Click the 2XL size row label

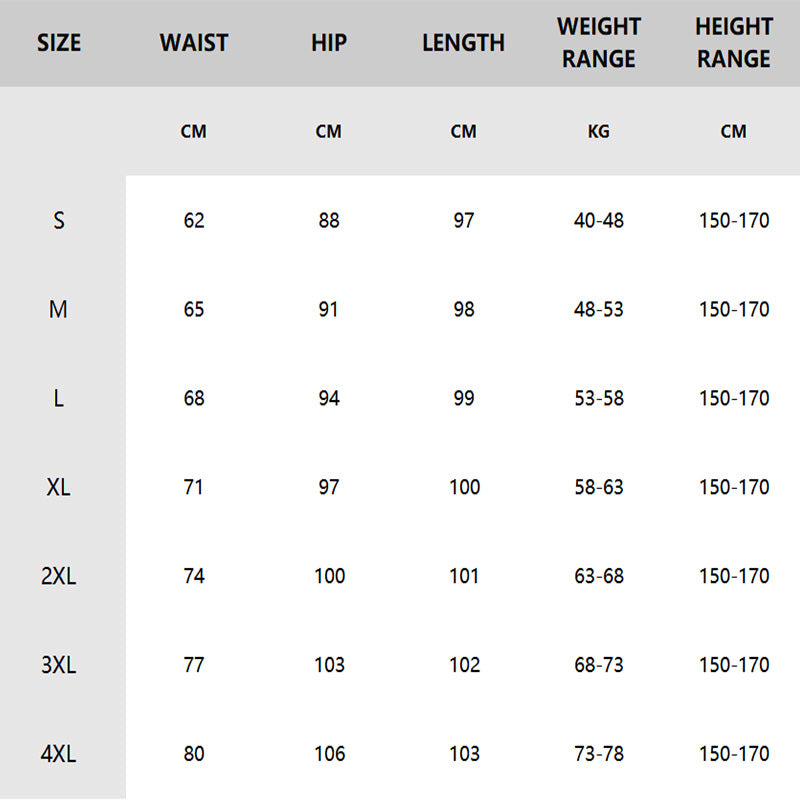(59, 576)
